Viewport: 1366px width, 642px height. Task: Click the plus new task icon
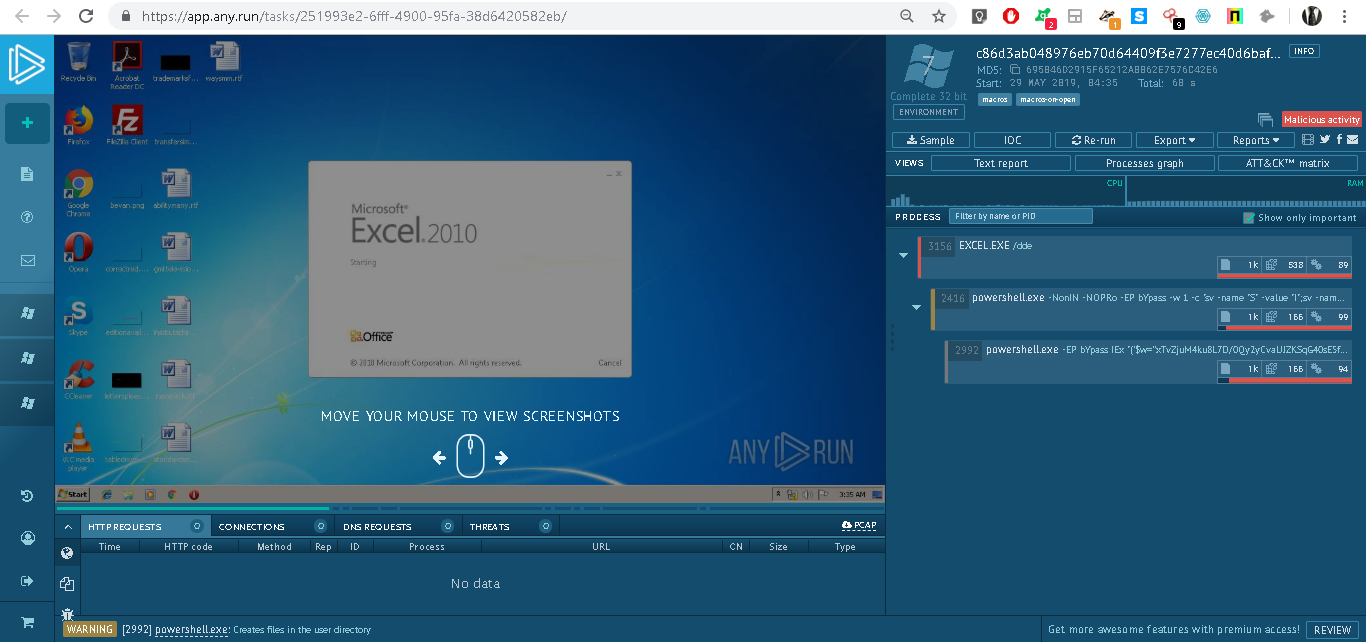click(27, 123)
